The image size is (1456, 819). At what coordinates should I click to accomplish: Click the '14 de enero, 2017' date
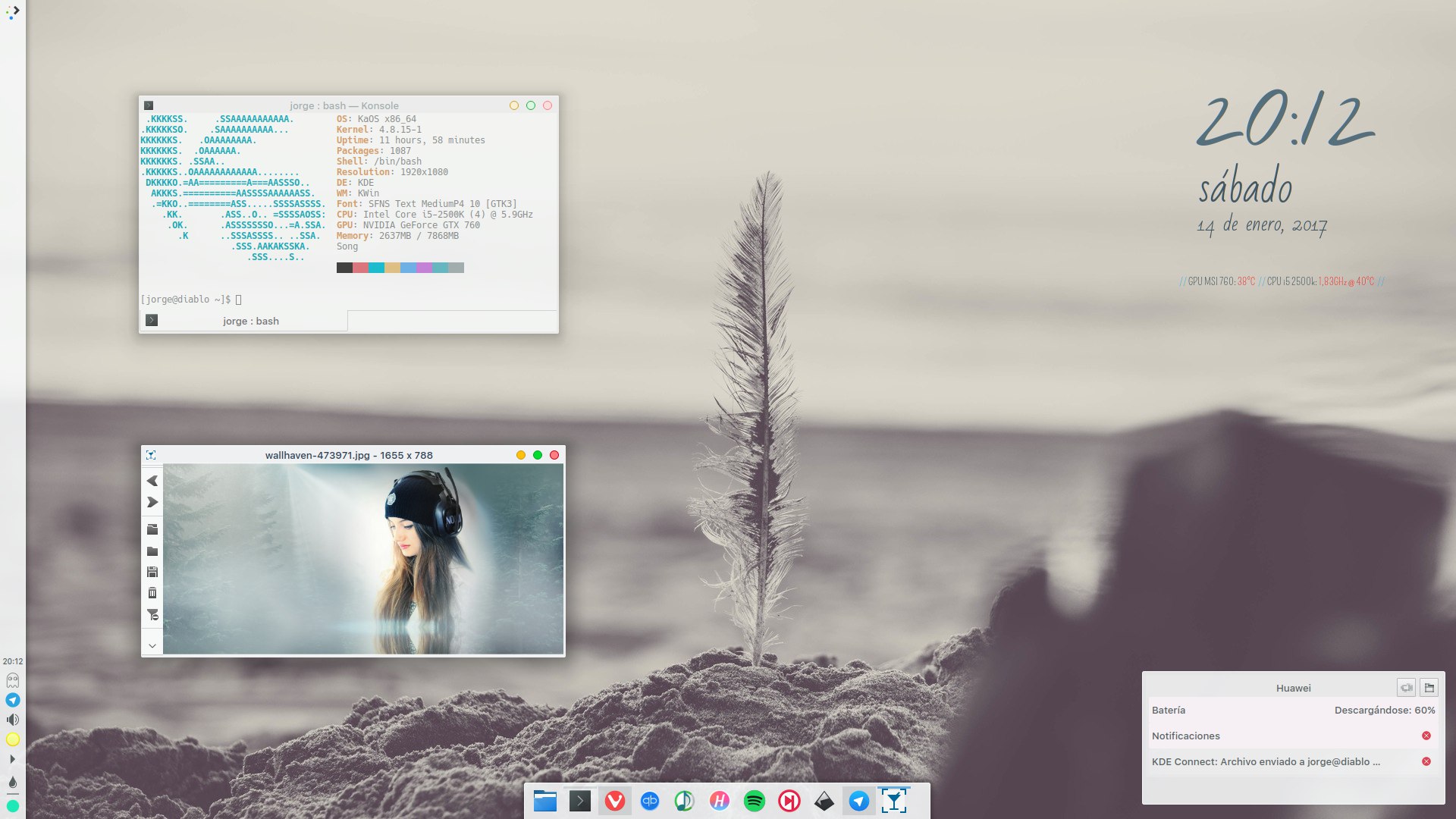tap(1262, 226)
